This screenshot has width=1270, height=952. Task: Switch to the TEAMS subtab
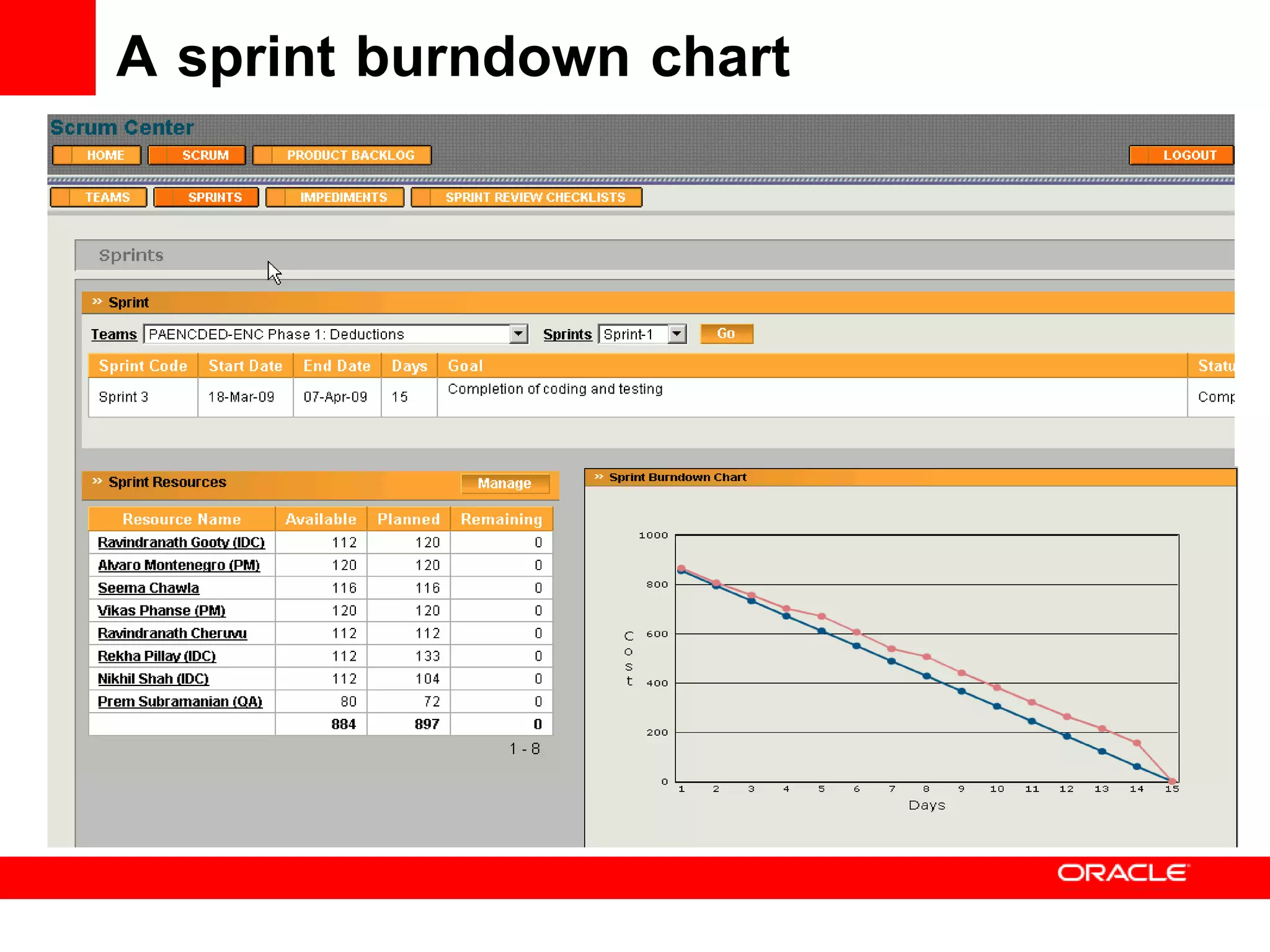(x=99, y=197)
